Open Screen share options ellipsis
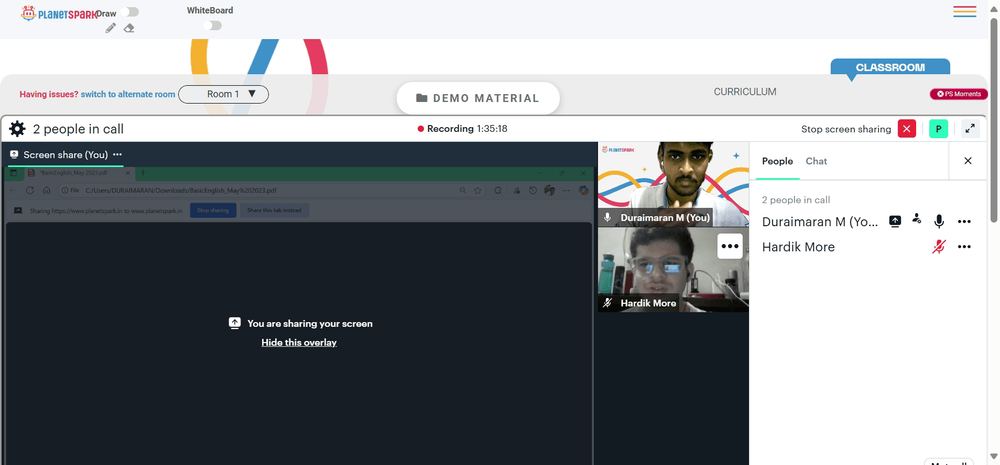 (x=117, y=154)
